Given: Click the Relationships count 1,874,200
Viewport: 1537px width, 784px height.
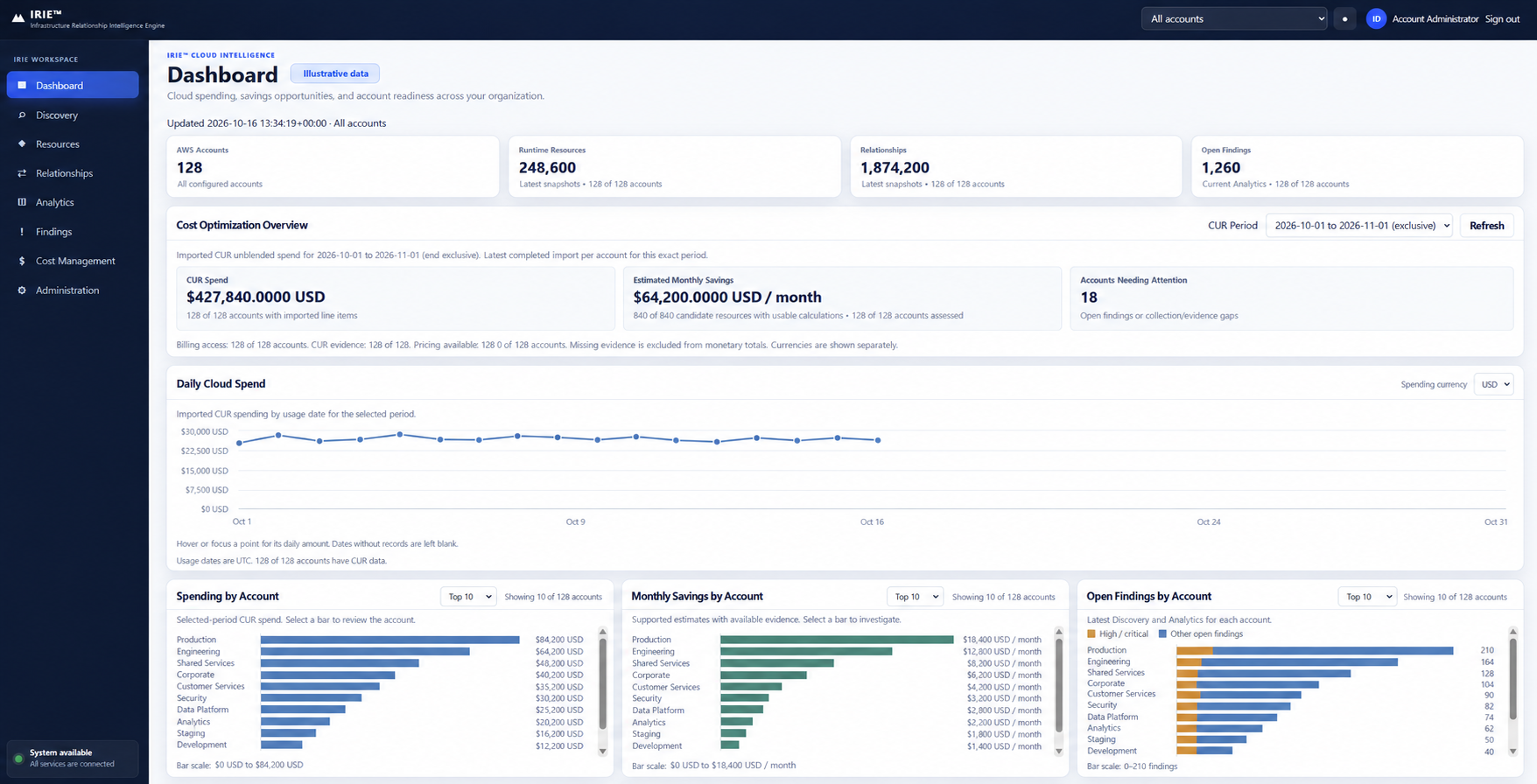Looking at the screenshot, I should (895, 167).
